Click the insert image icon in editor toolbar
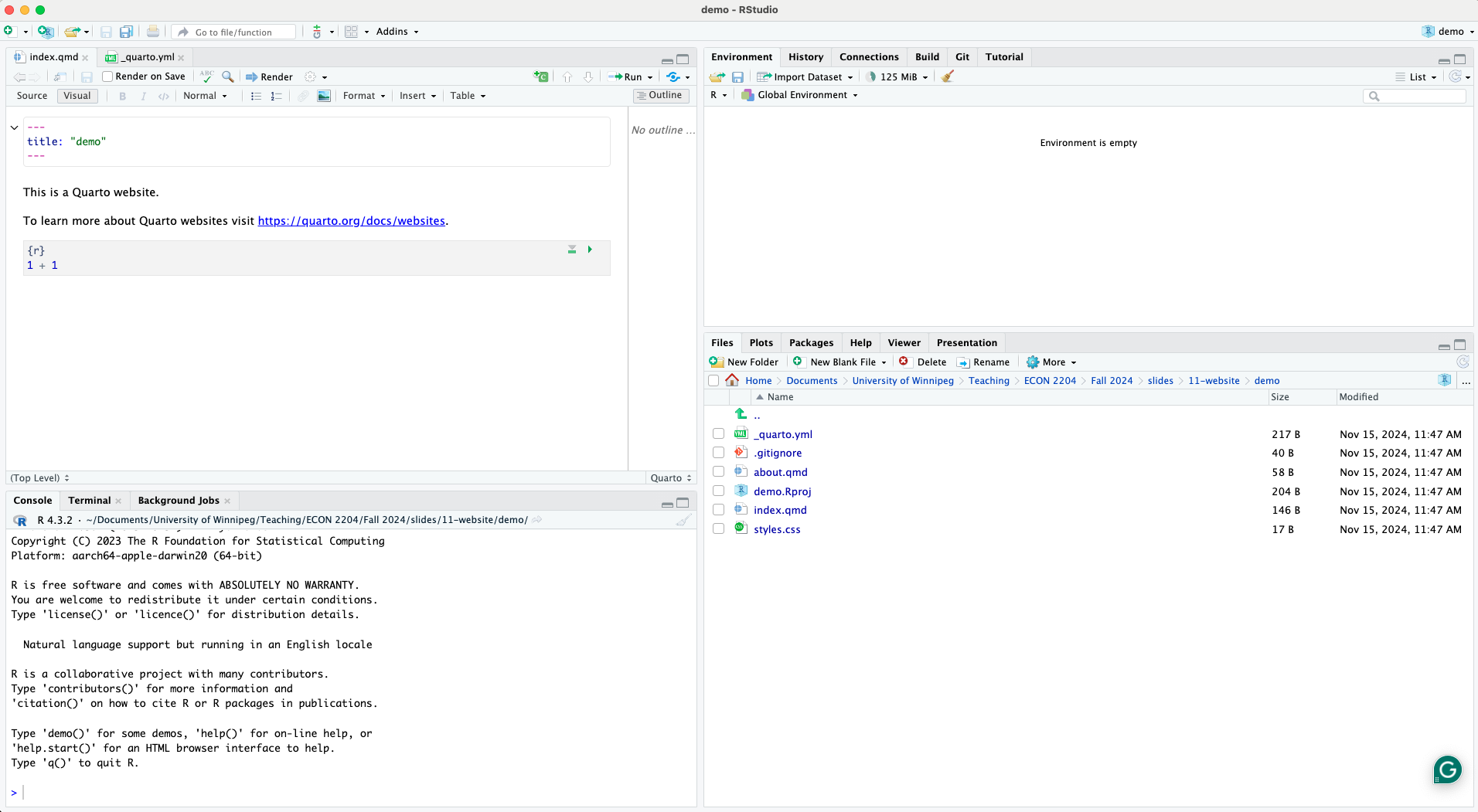Image resolution: width=1478 pixels, height=812 pixels. point(324,96)
